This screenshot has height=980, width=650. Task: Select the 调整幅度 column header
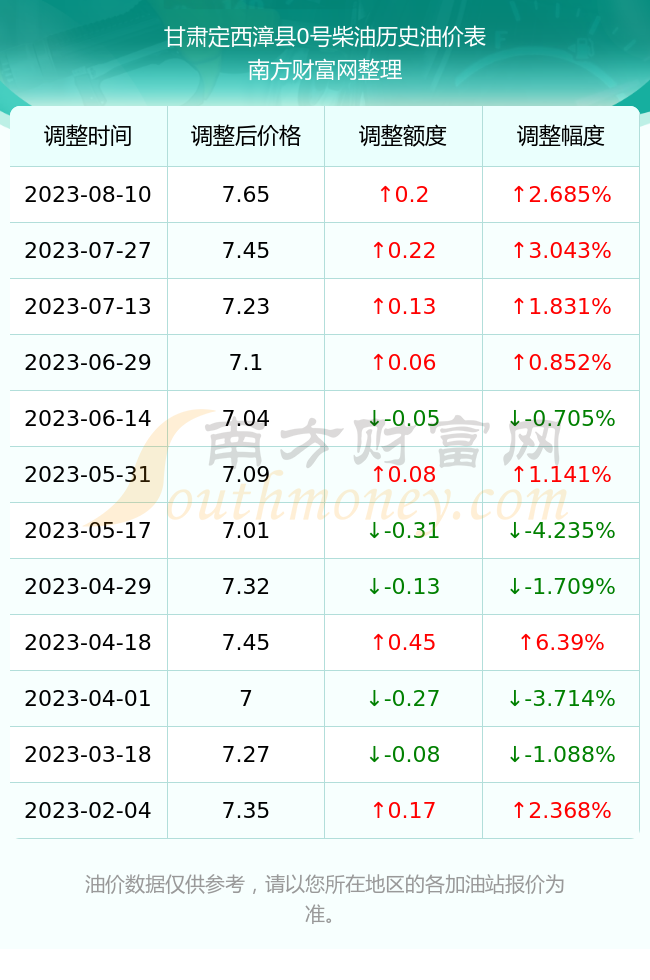pyautogui.click(x=561, y=136)
